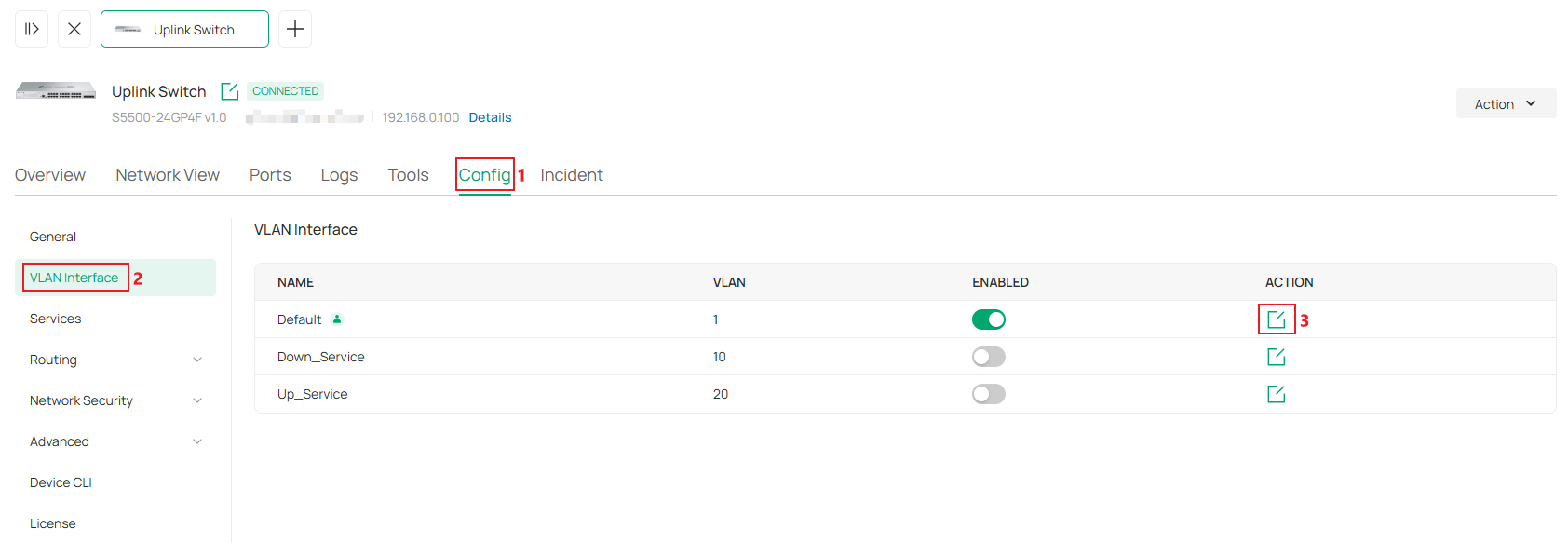Open the Incident tab

571,174
